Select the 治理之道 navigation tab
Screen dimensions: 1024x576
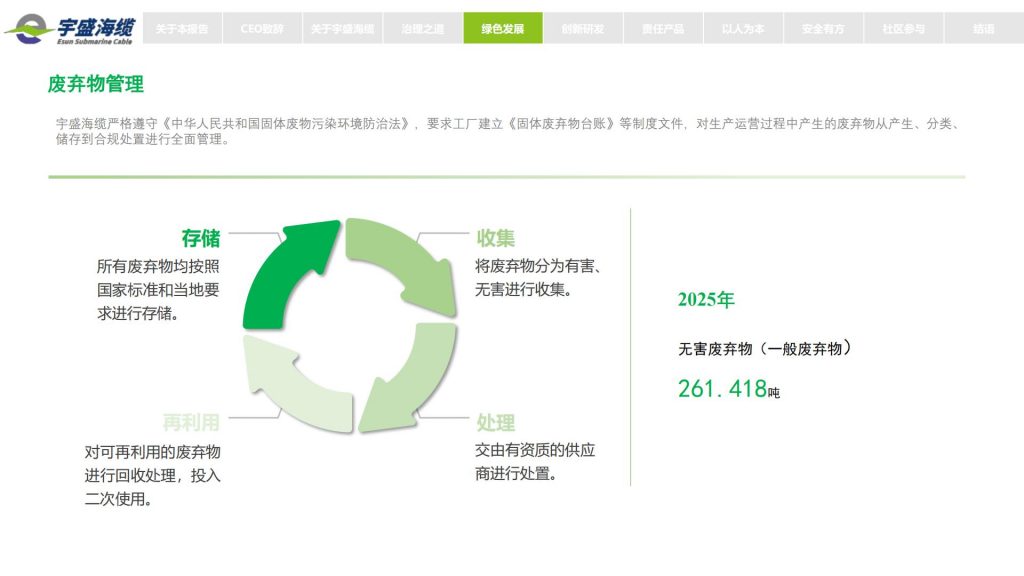[x=423, y=29]
